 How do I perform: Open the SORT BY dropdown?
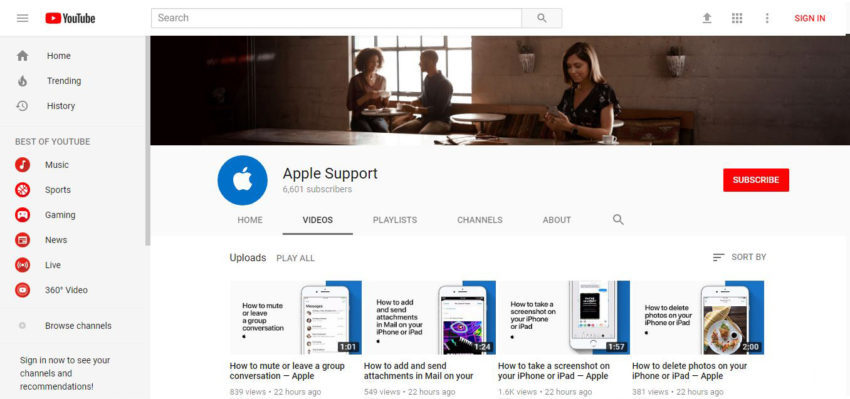[739, 257]
